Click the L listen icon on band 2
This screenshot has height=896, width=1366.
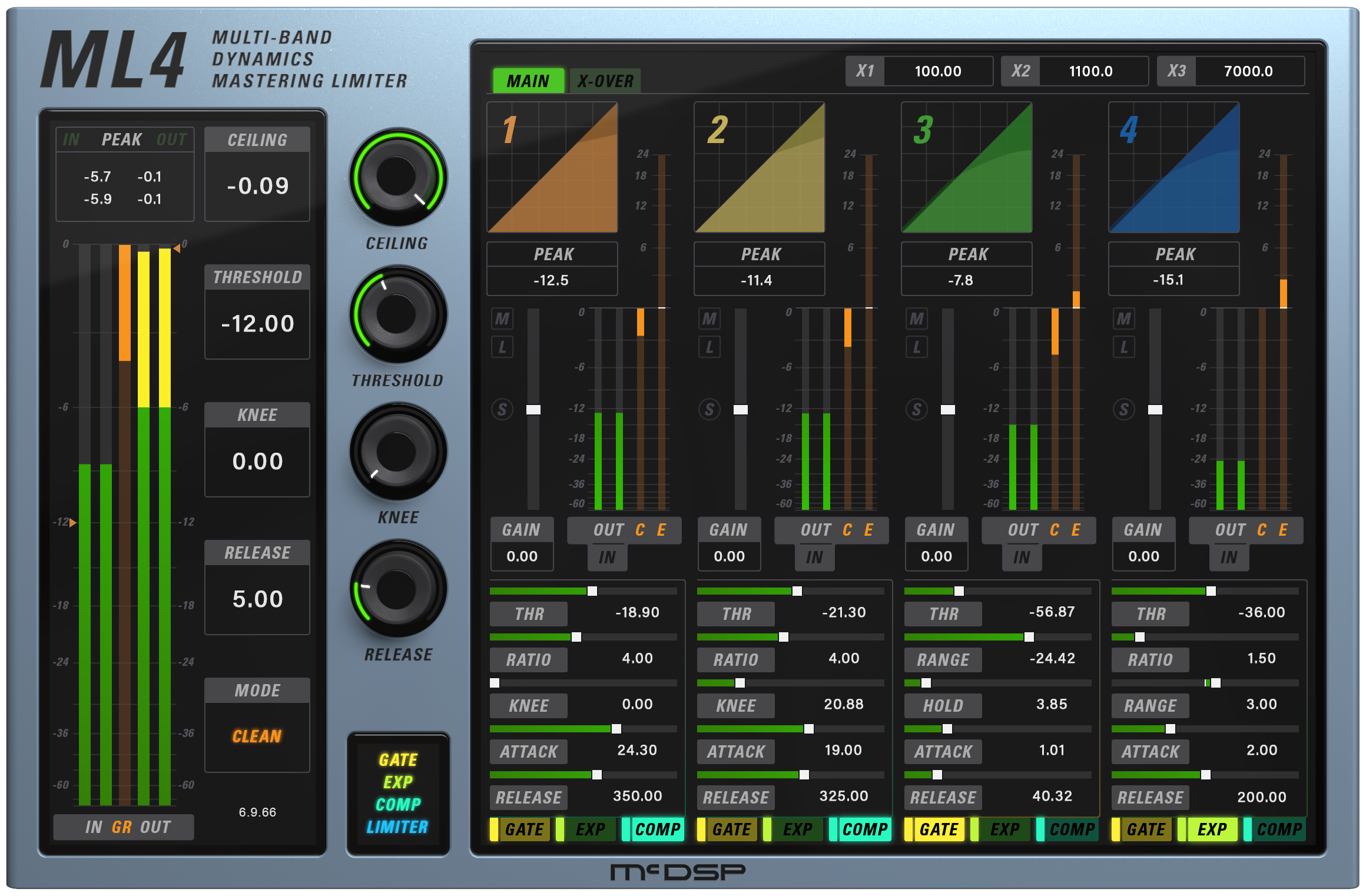pyautogui.click(x=709, y=347)
